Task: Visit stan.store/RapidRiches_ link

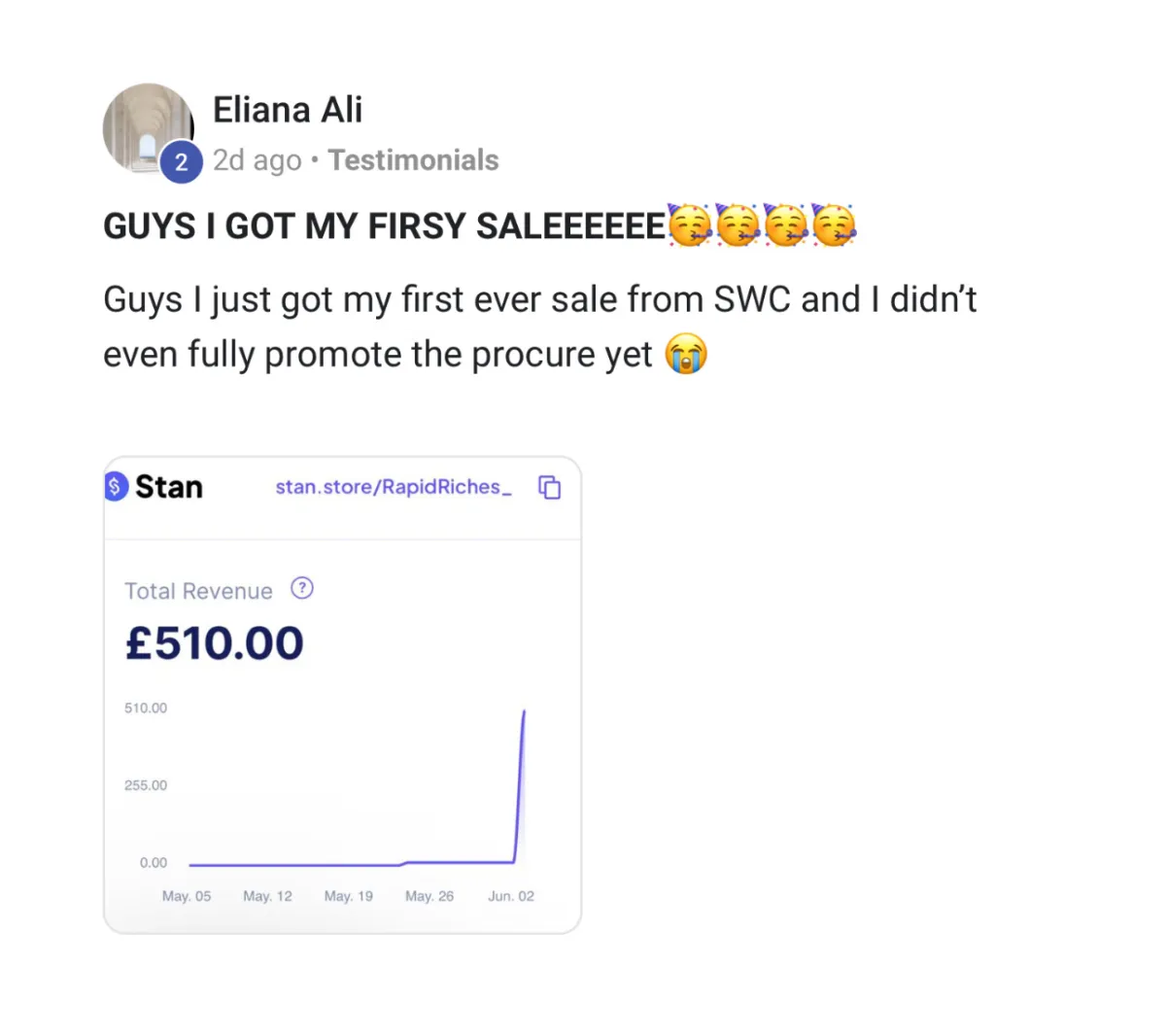Action: click(394, 487)
